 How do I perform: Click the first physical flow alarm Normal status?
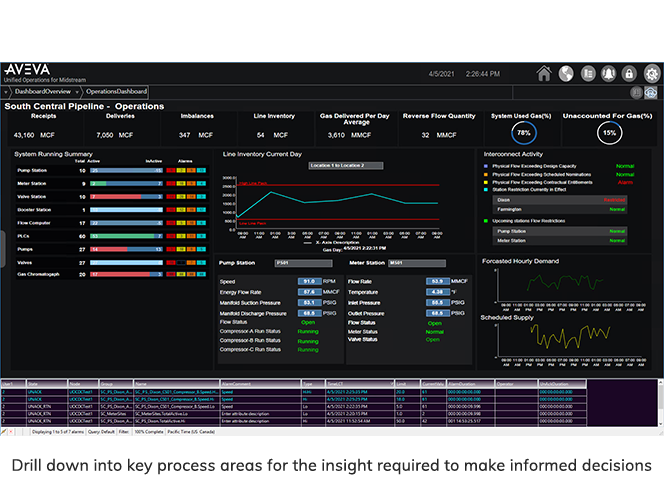click(x=625, y=166)
